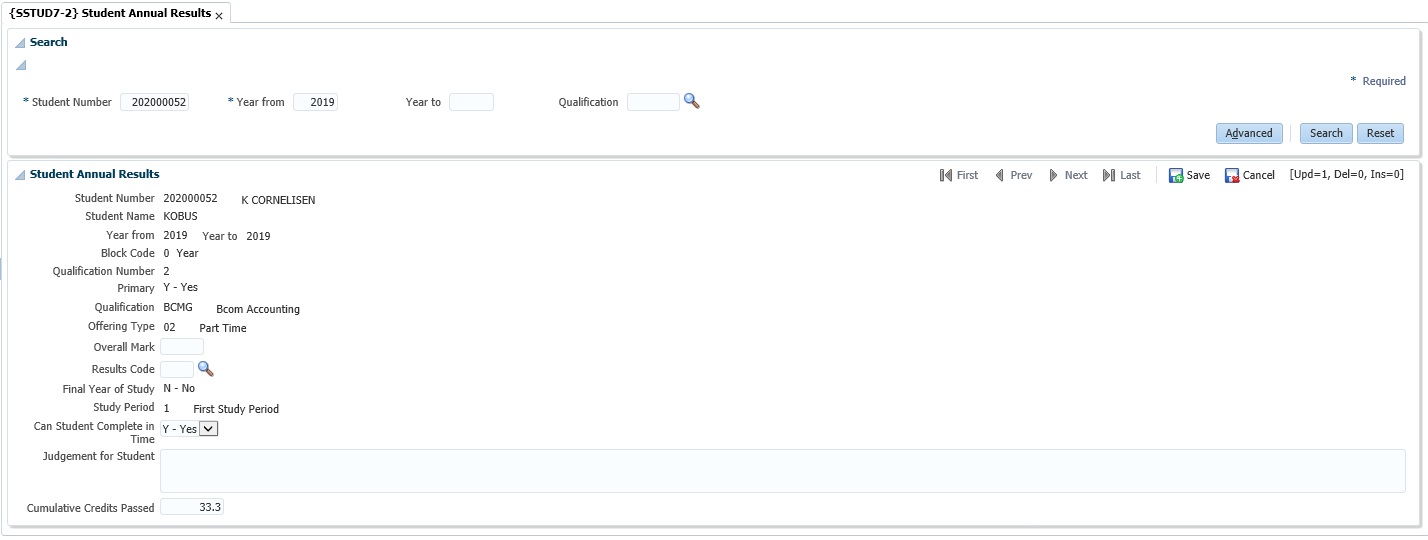The width and height of the screenshot is (1428, 540).
Task: Cancel changes to the record
Action: 1249,175
